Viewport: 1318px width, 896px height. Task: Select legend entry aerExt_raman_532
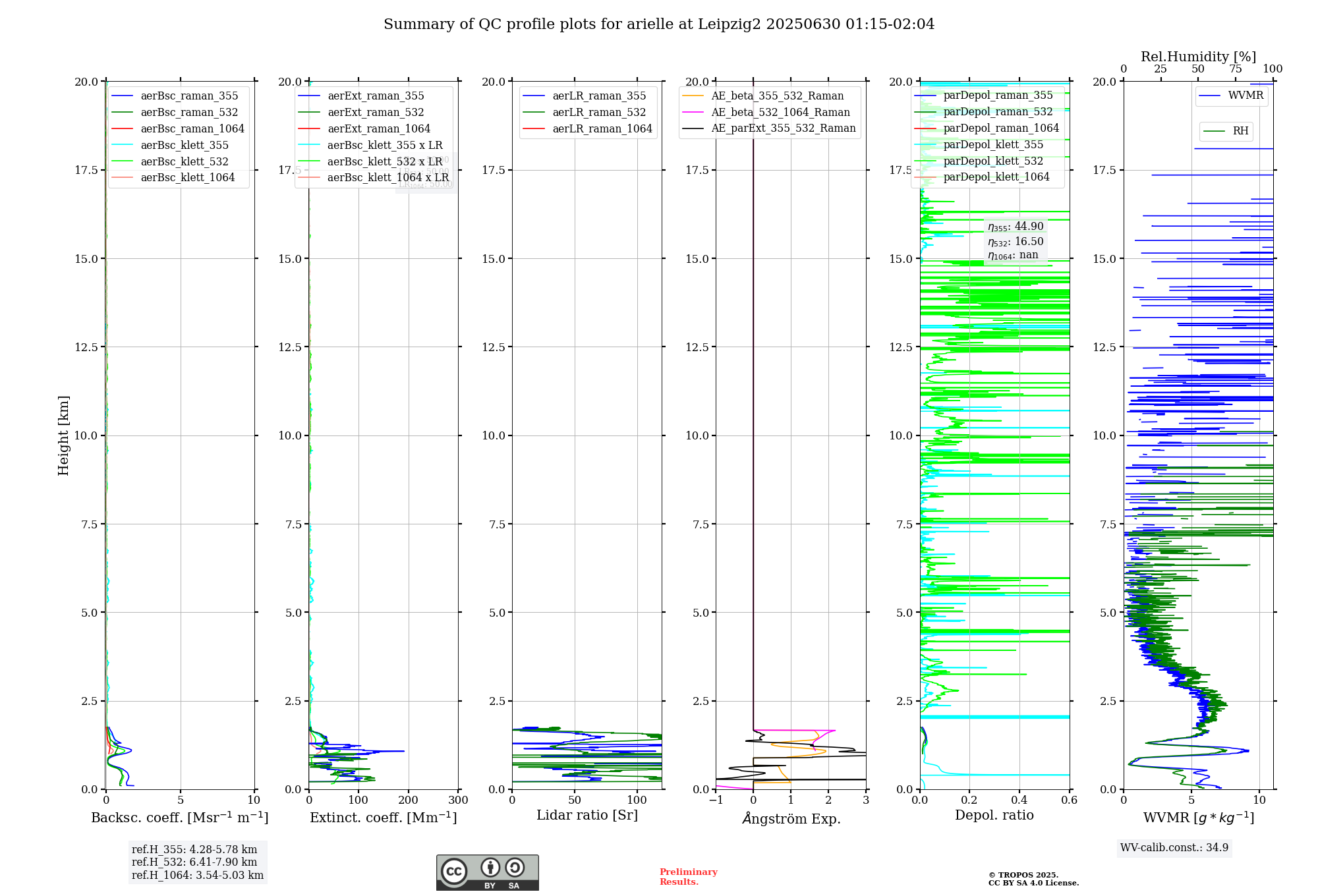click(361, 113)
